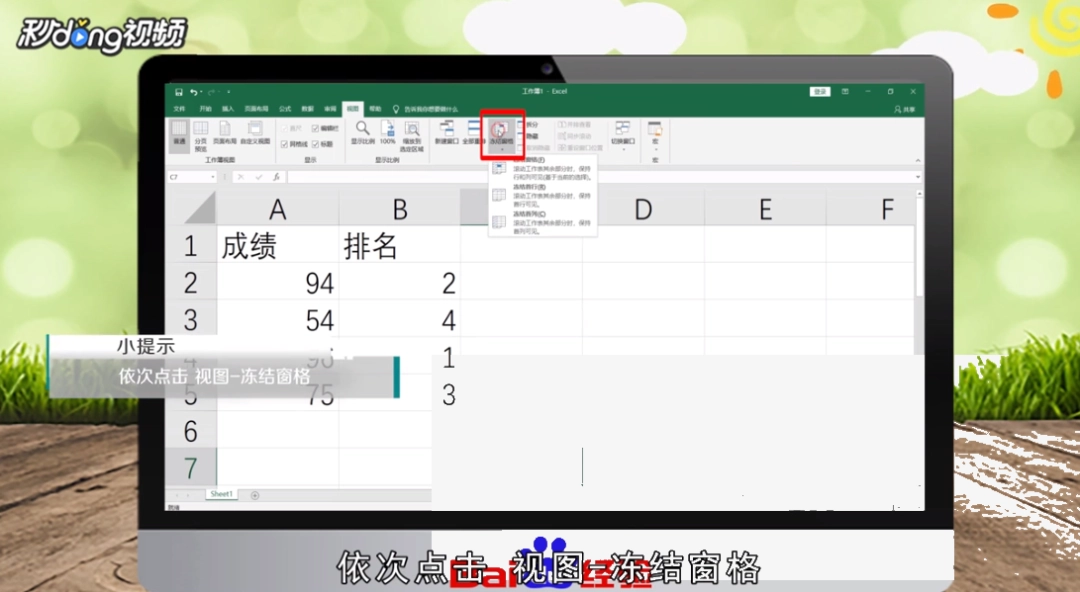Click the 共享 share button
Image resolution: width=1080 pixels, height=592 pixels.
(904, 109)
